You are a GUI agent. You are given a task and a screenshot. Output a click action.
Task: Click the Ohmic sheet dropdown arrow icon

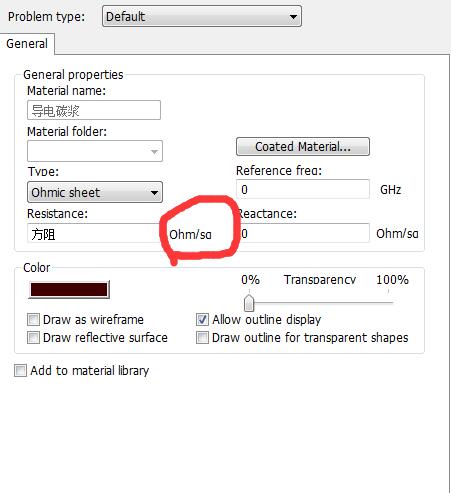[154, 193]
